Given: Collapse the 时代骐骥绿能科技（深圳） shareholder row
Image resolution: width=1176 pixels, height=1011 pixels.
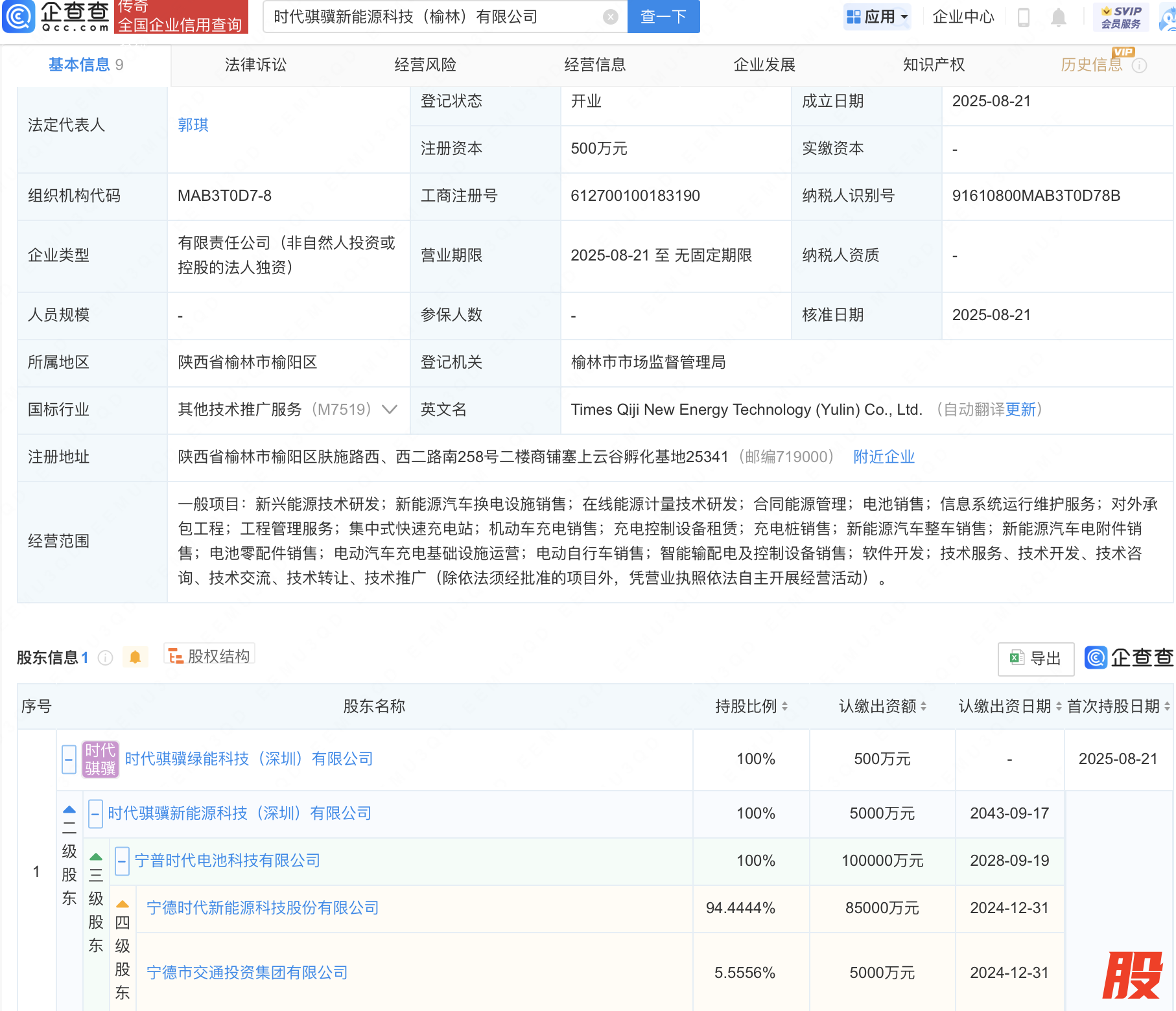Looking at the screenshot, I should 69,759.
